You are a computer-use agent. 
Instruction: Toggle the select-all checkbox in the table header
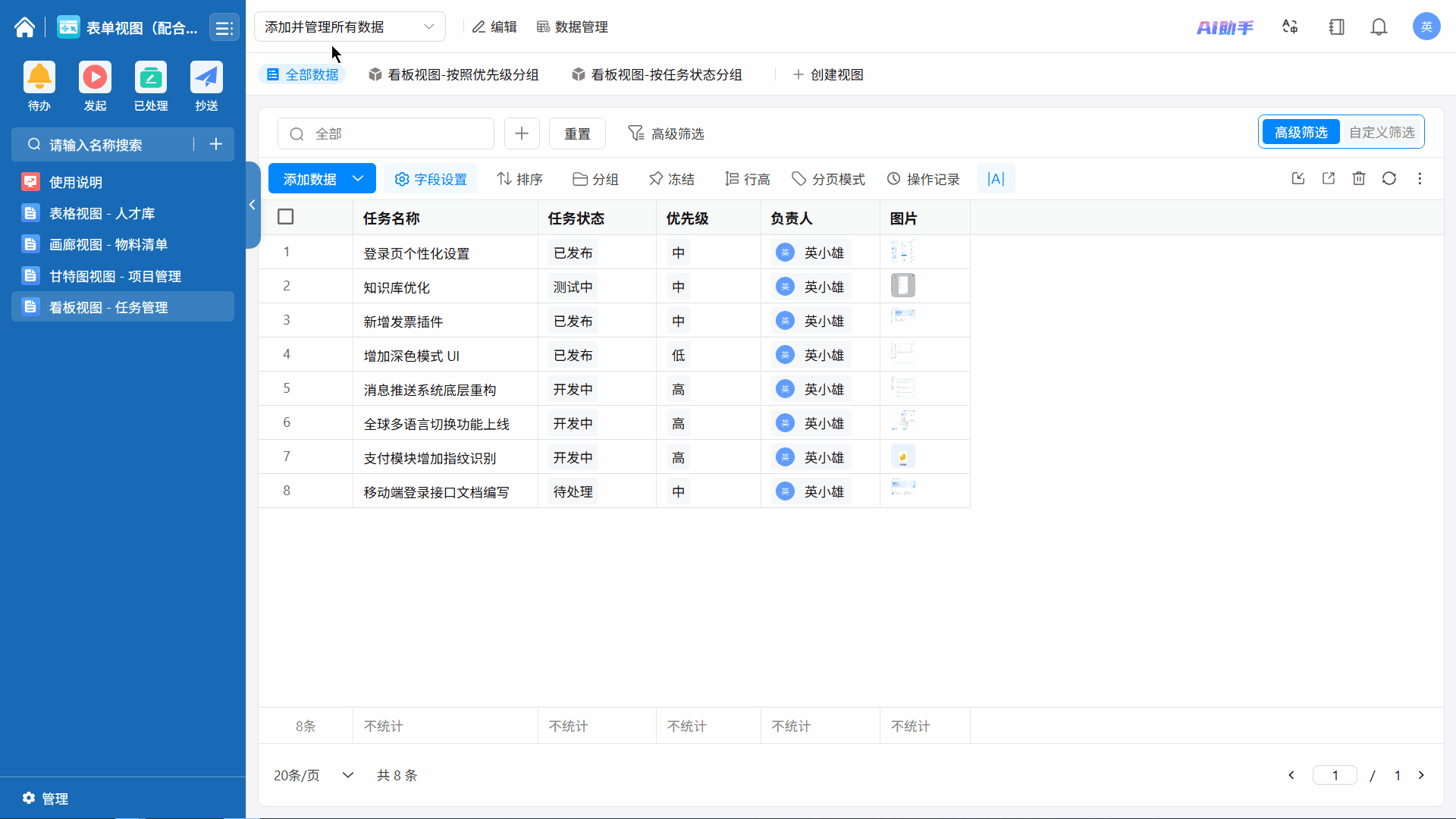pyautogui.click(x=286, y=217)
